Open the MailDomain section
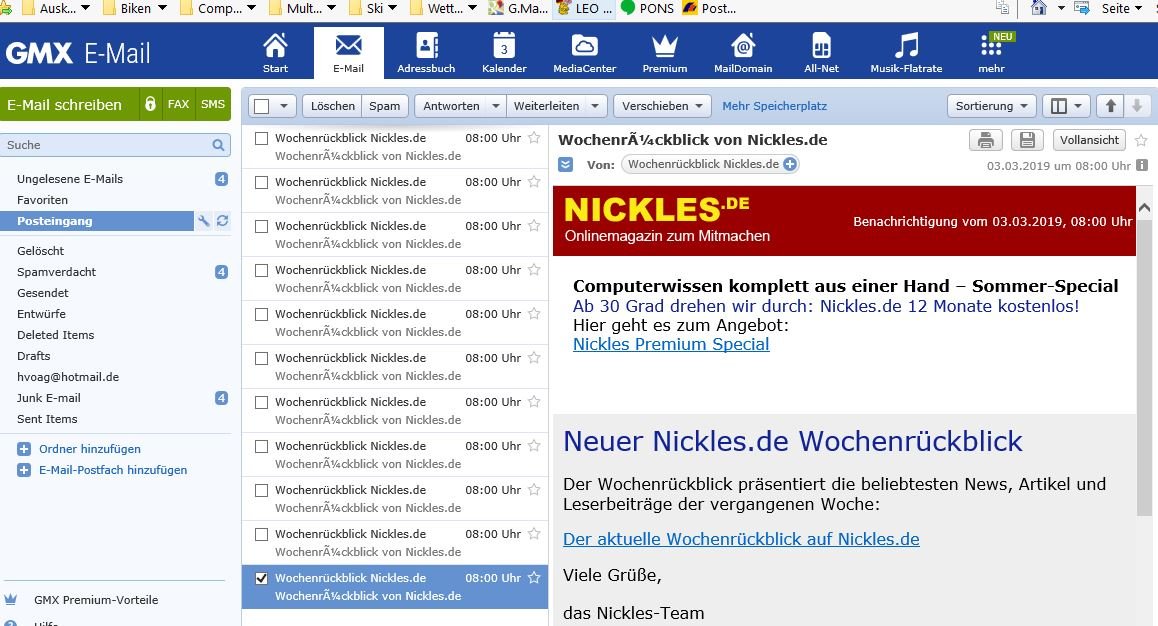Viewport: 1158px width, 626px height. click(743, 53)
